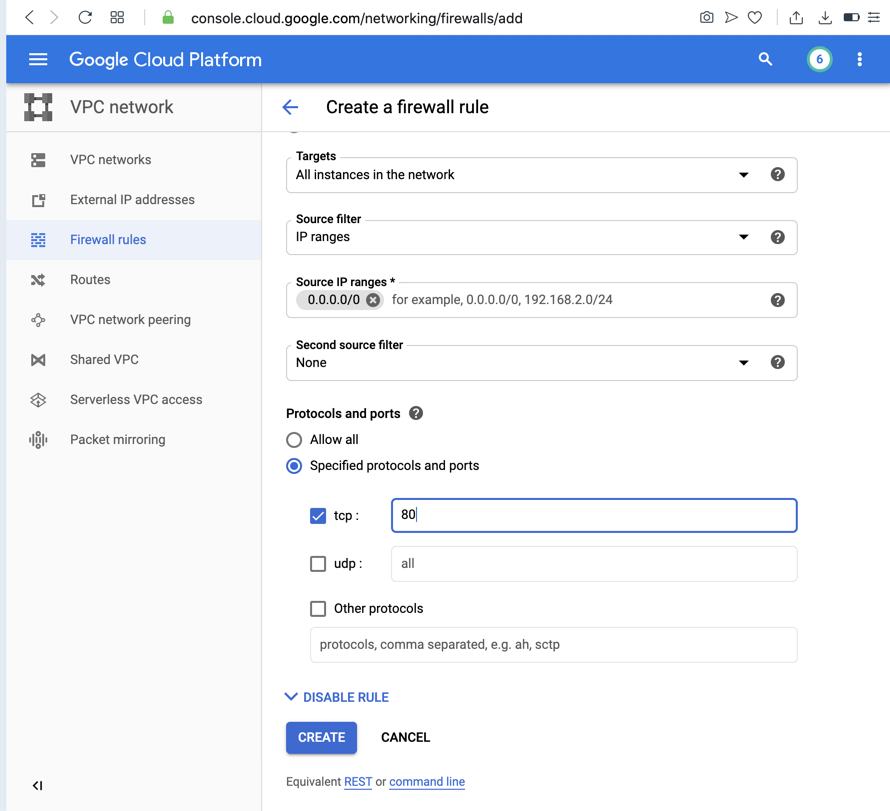Go back using the arrow beside Create a firewall rule
Screen dimensions: 890x811
290,107
